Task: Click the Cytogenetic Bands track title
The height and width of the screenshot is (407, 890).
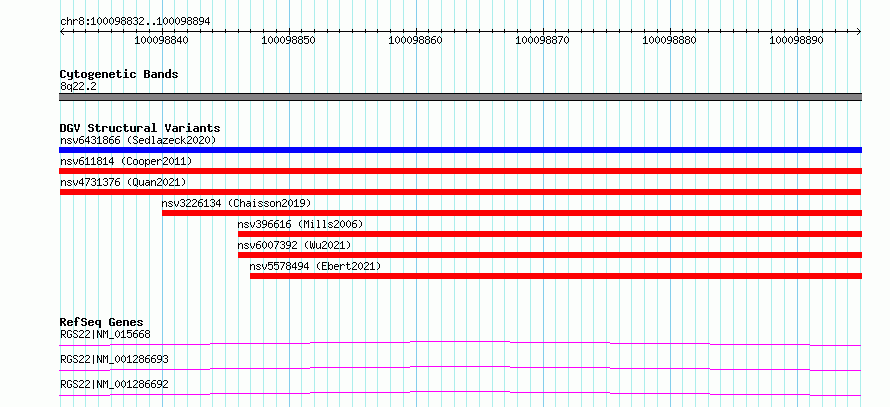Action: [119, 74]
